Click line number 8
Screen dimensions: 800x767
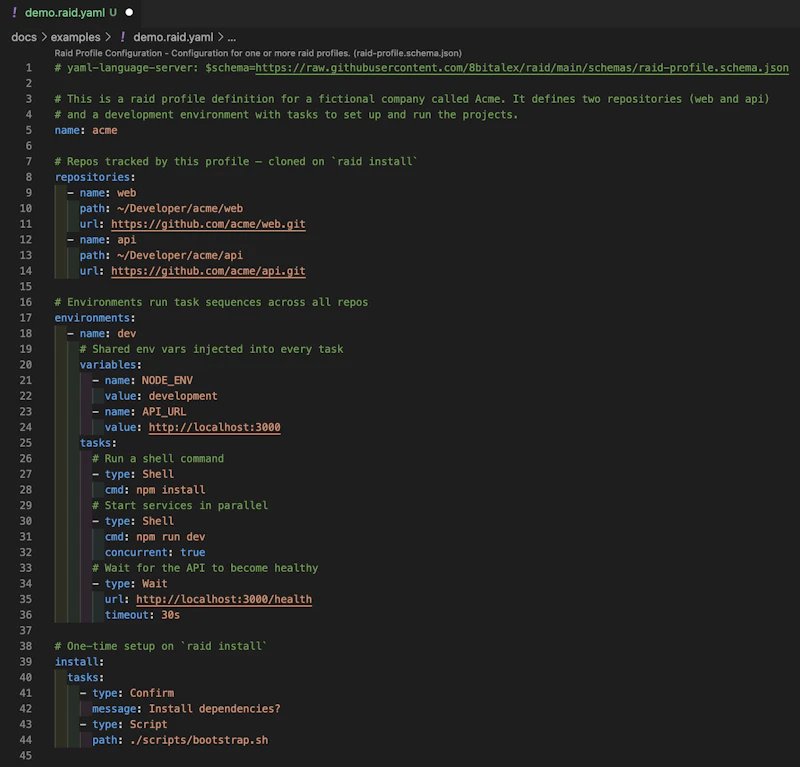coord(29,177)
